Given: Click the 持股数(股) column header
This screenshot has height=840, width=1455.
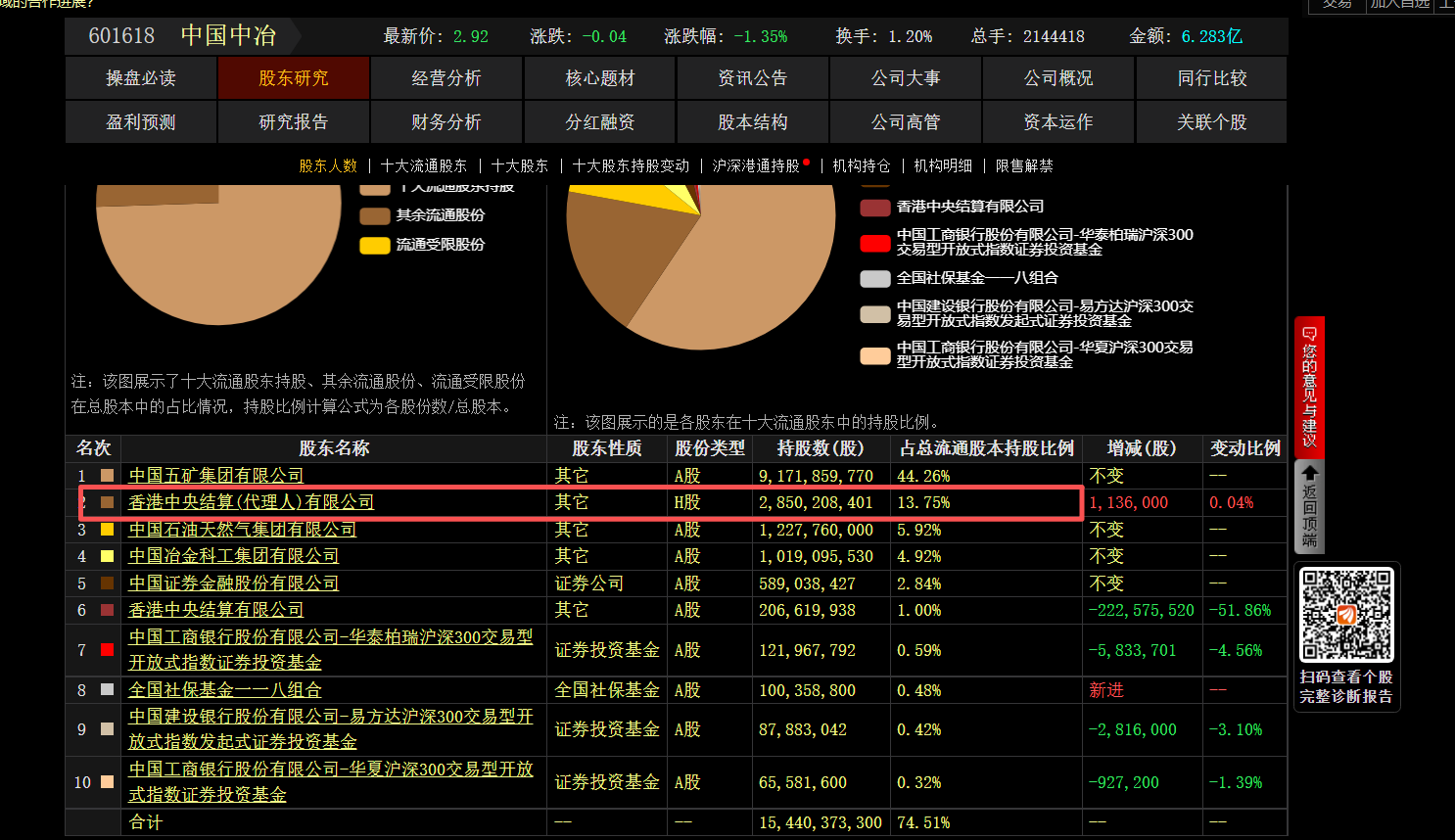Looking at the screenshot, I should point(821,448).
